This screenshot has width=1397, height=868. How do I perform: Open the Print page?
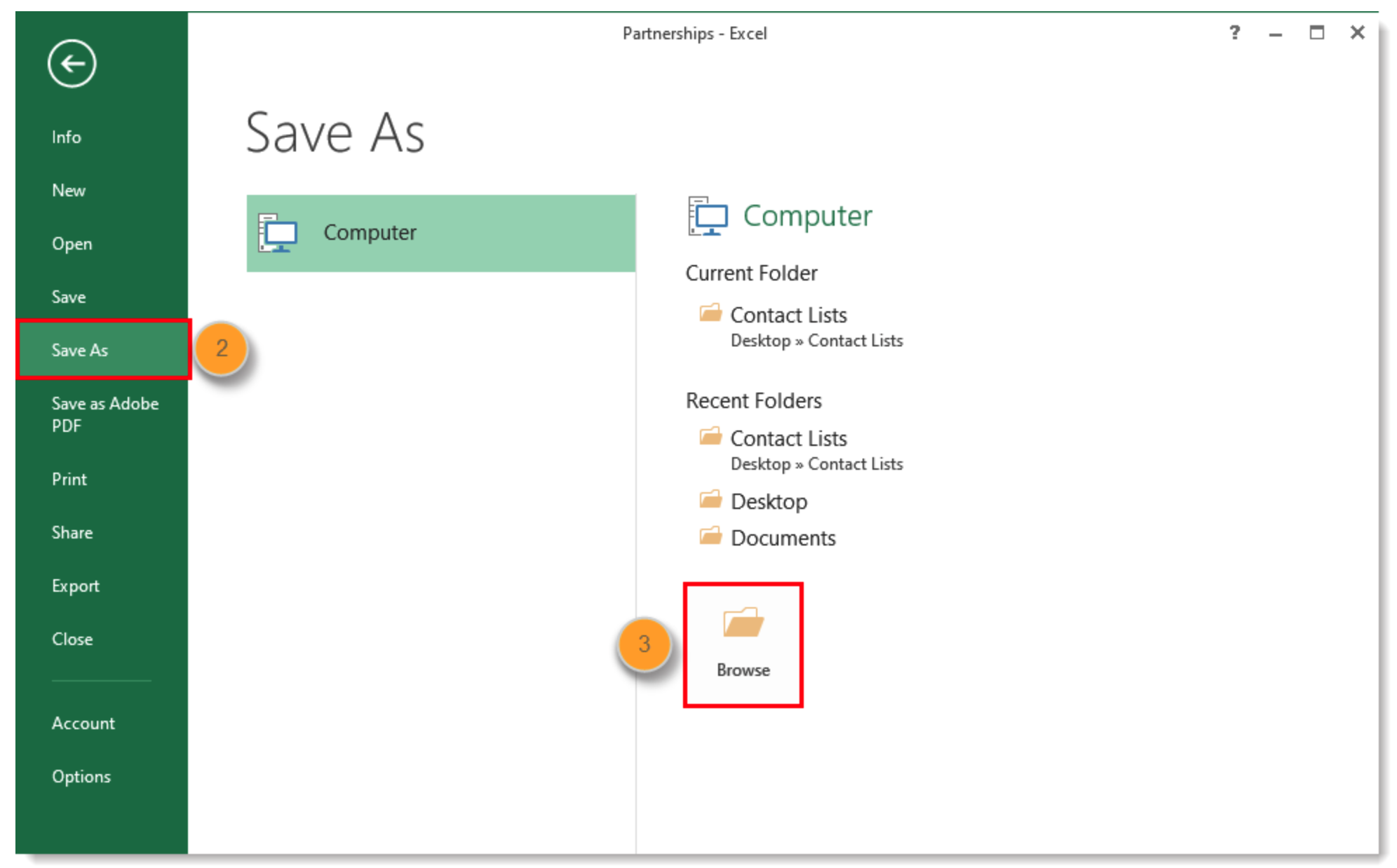point(69,479)
